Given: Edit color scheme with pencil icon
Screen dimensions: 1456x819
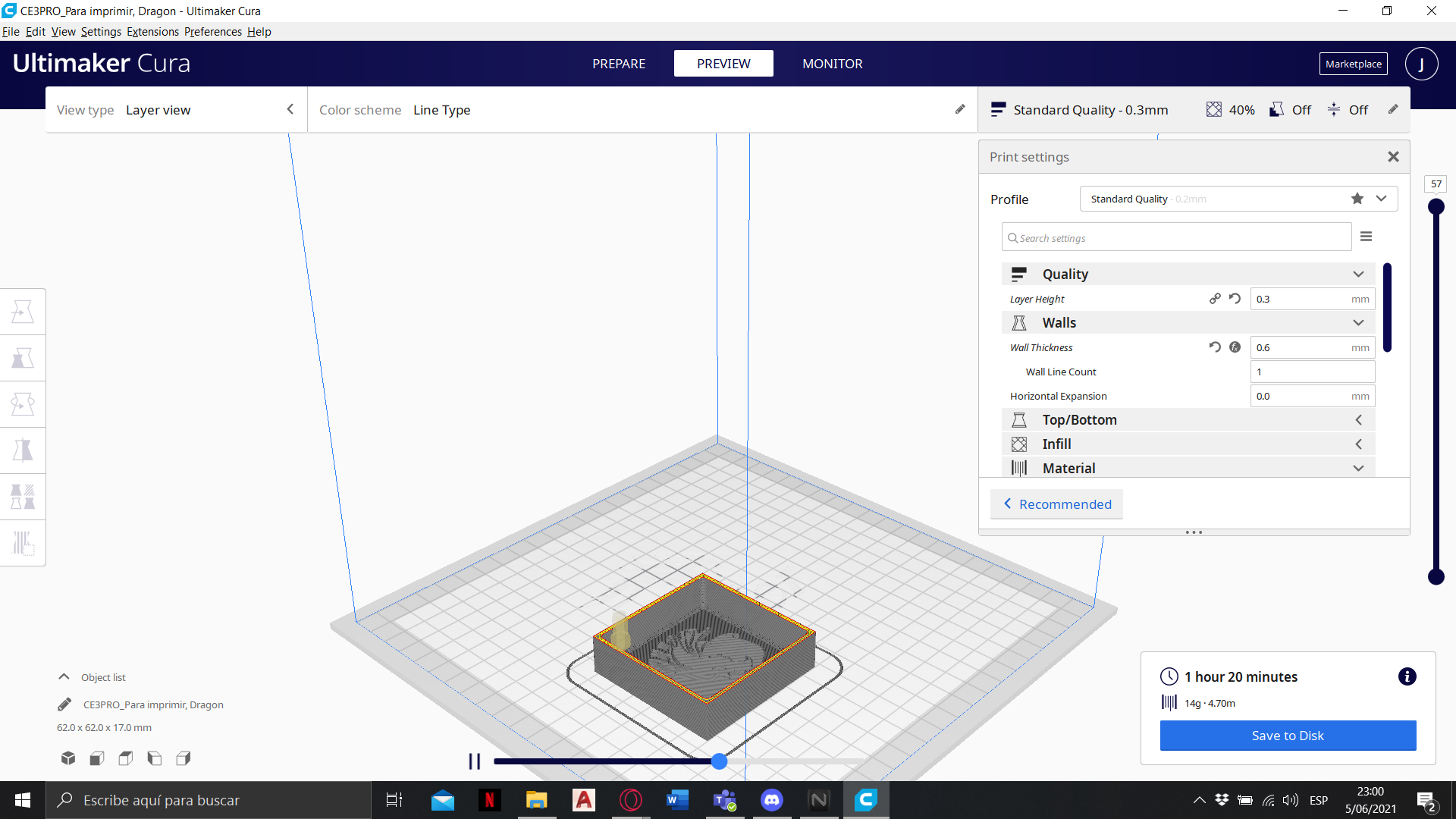Looking at the screenshot, I should [x=960, y=109].
